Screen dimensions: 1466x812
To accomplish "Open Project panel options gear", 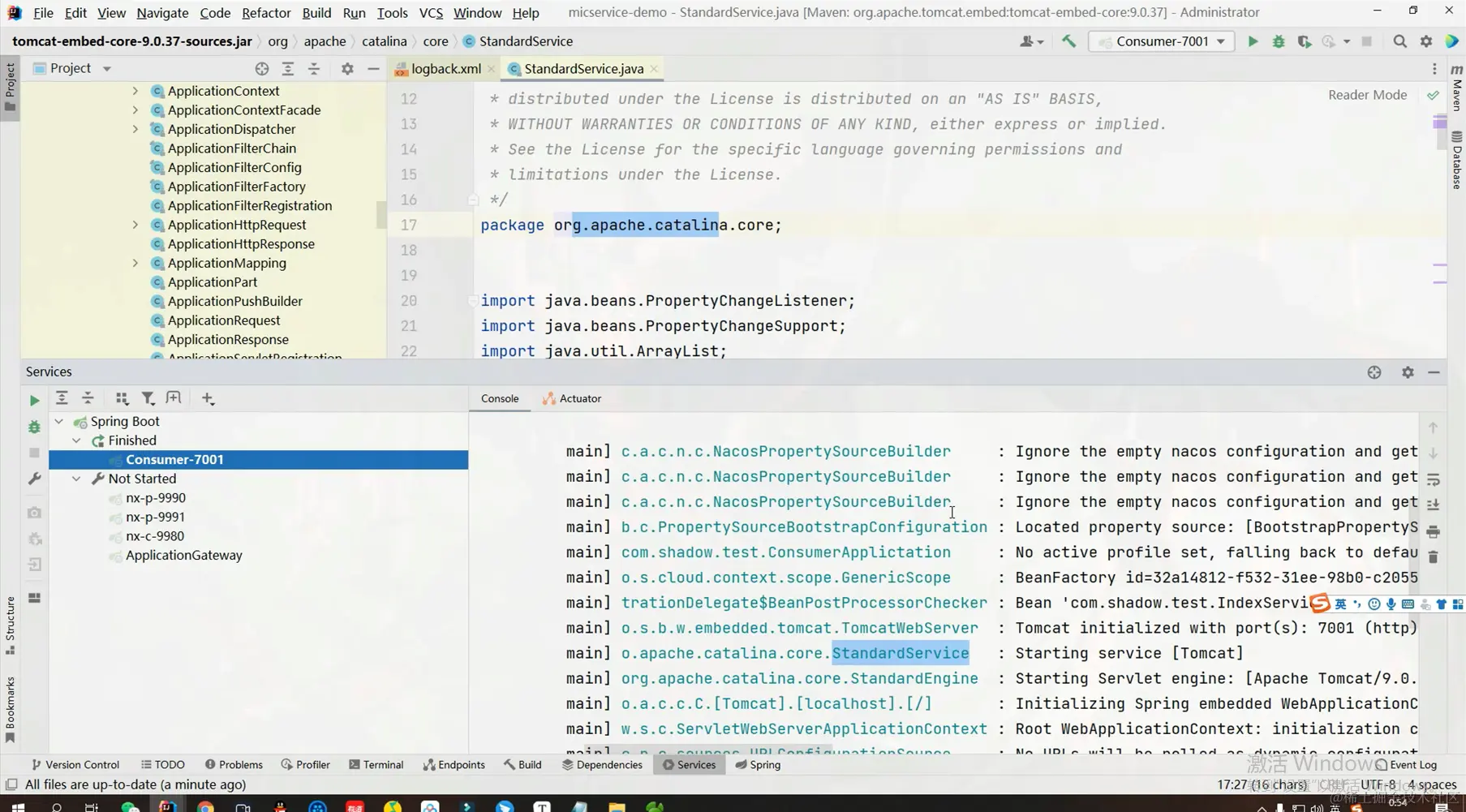I will (347, 69).
